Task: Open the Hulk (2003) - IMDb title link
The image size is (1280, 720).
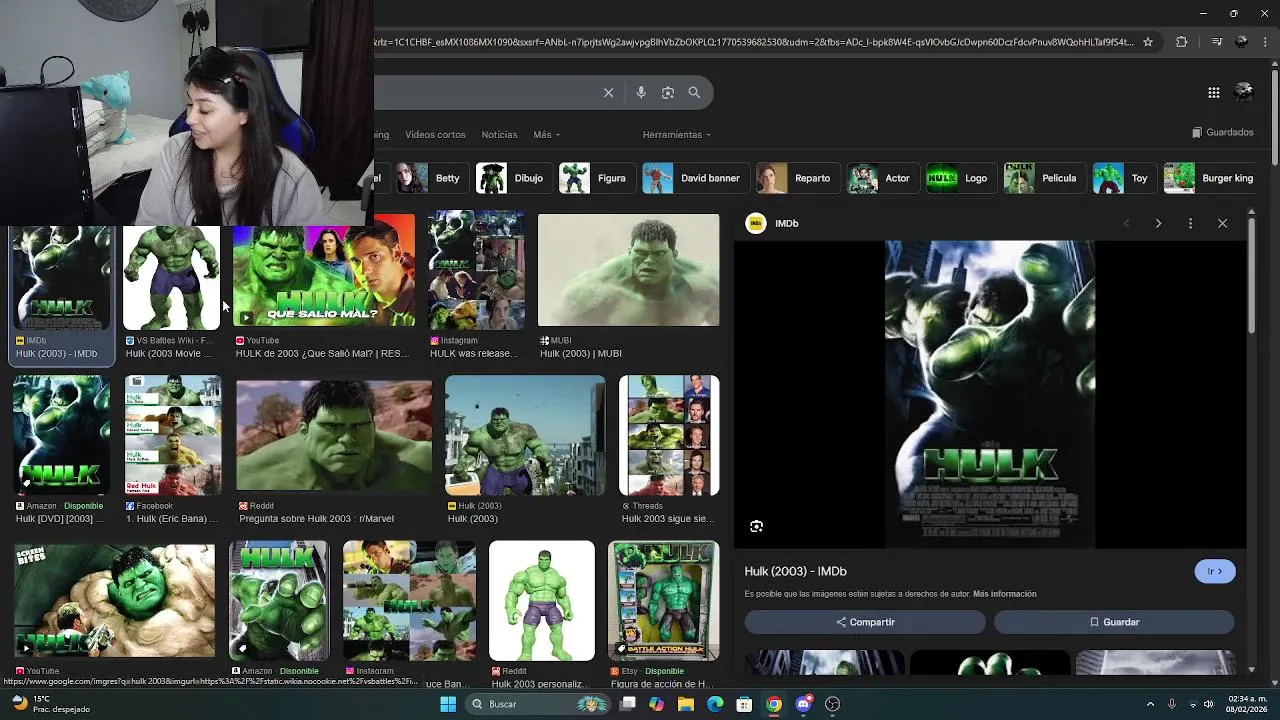Action: (x=796, y=571)
